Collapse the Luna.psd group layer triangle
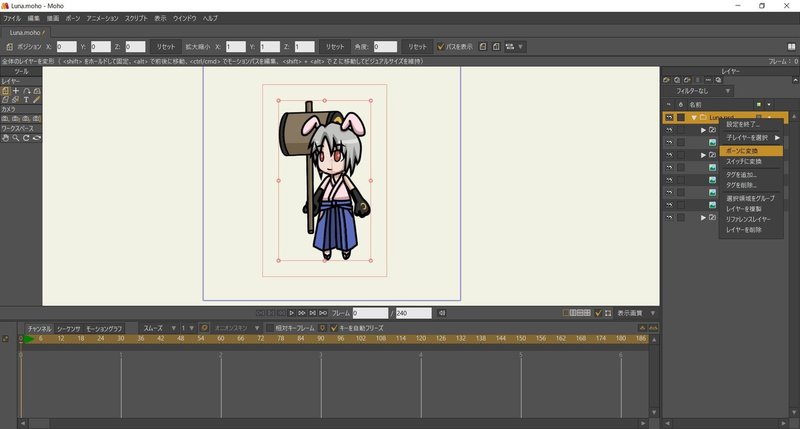Image resolution: width=800 pixels, height=429 pixels. 693,117
